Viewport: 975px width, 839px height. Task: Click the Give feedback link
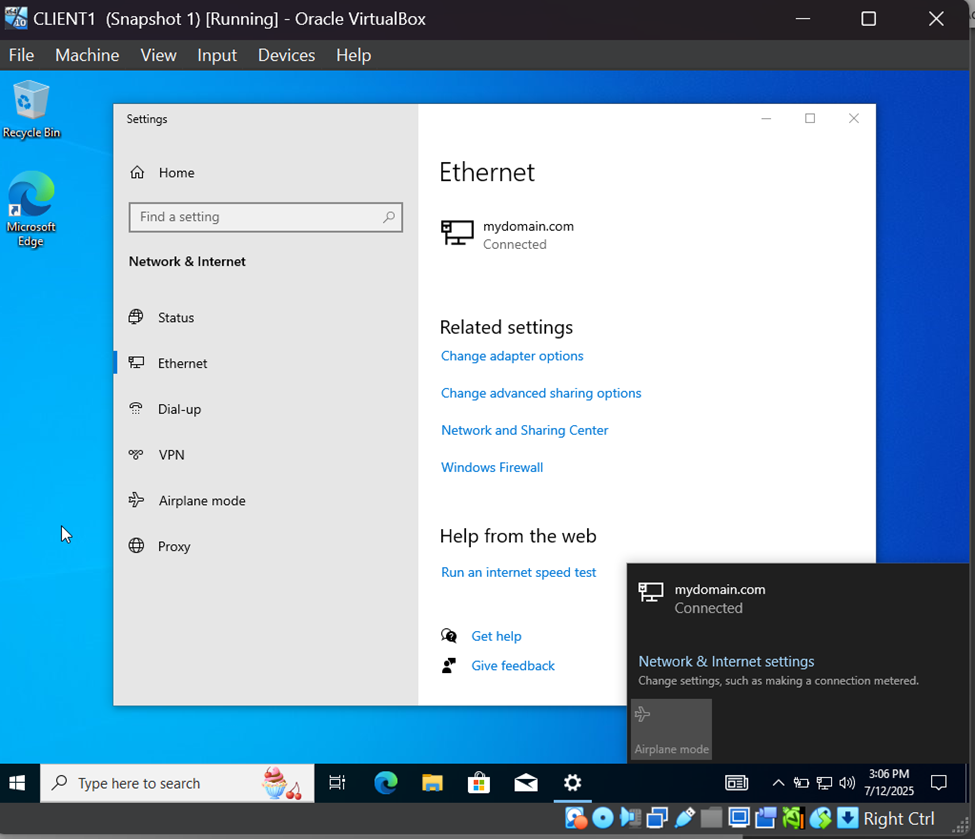click(x=512, y=666)
